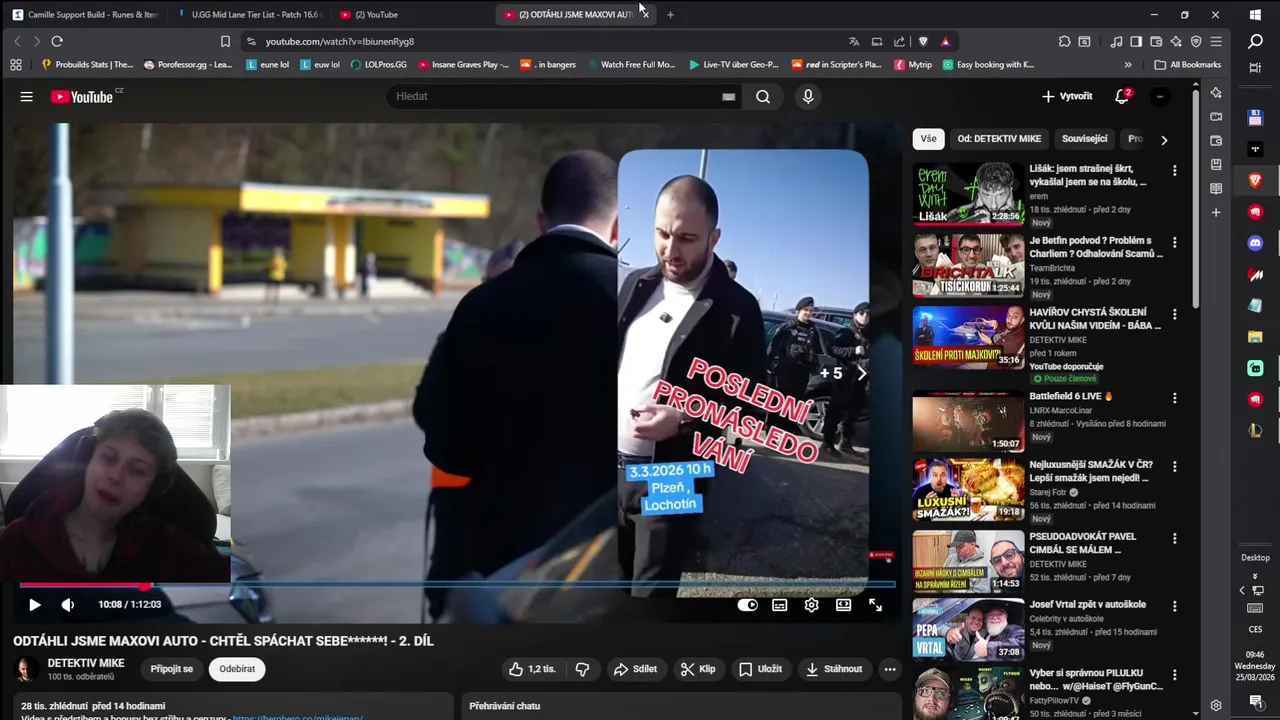Open options menu for Josef Vrtal video
The image size is (1280, 720).
pos(1175,606)
